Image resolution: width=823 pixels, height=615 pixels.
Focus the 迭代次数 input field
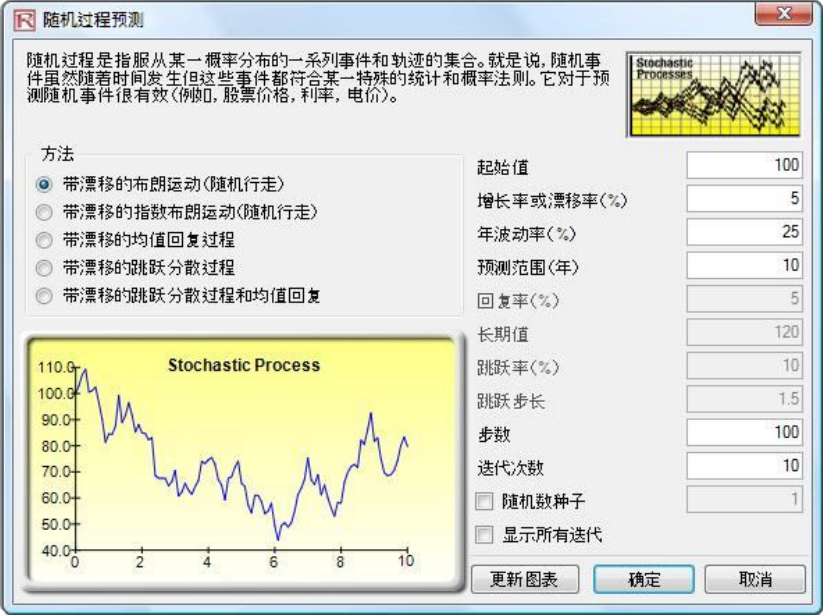point(744,465)
